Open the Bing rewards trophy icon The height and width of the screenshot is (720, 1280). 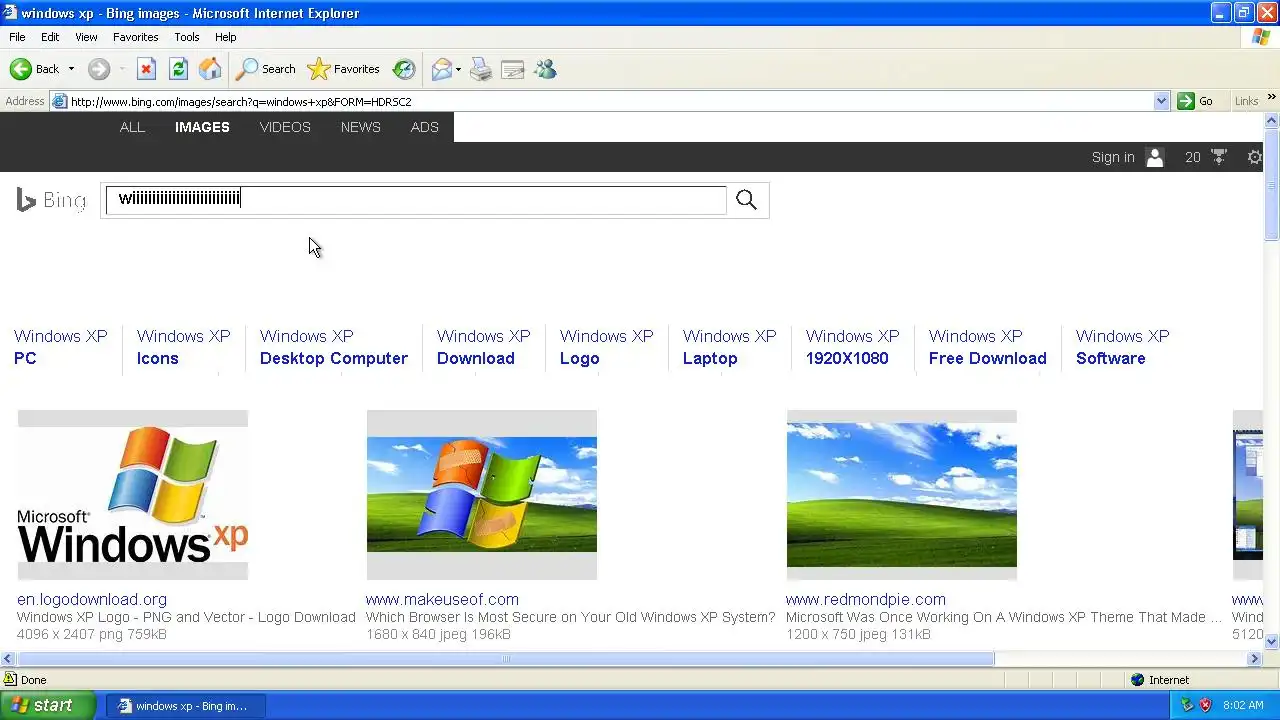(1218, 157)
